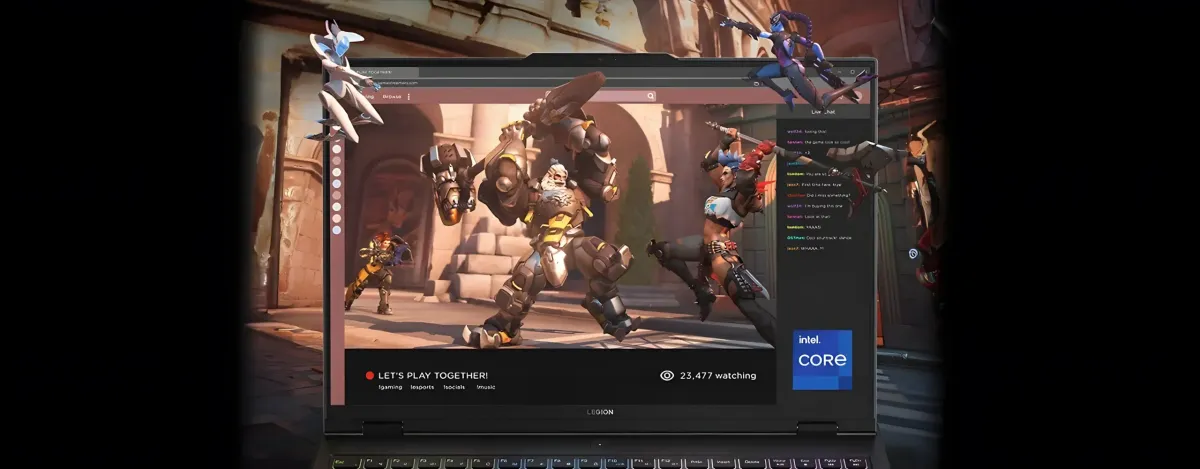Click the !gaming tag
The width and height of the screenshot is (1200, 469).
pos(390,387)
